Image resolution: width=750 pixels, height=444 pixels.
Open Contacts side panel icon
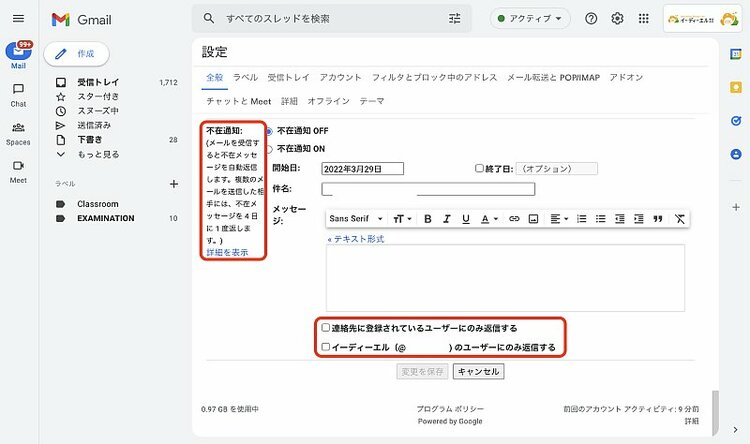pyautogui.click(x=736, y=154)
